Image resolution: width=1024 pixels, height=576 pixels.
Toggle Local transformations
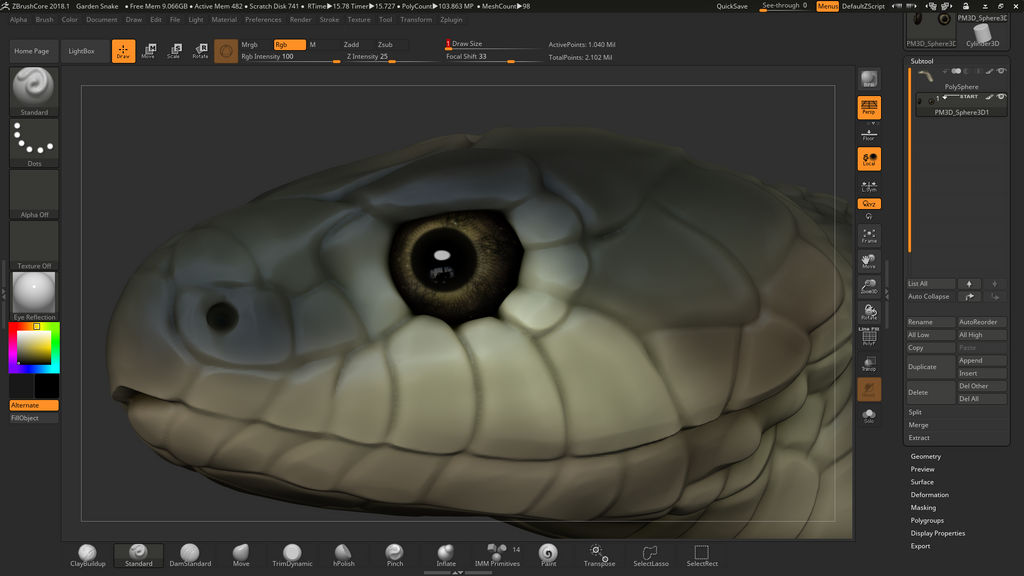[869, 159]
